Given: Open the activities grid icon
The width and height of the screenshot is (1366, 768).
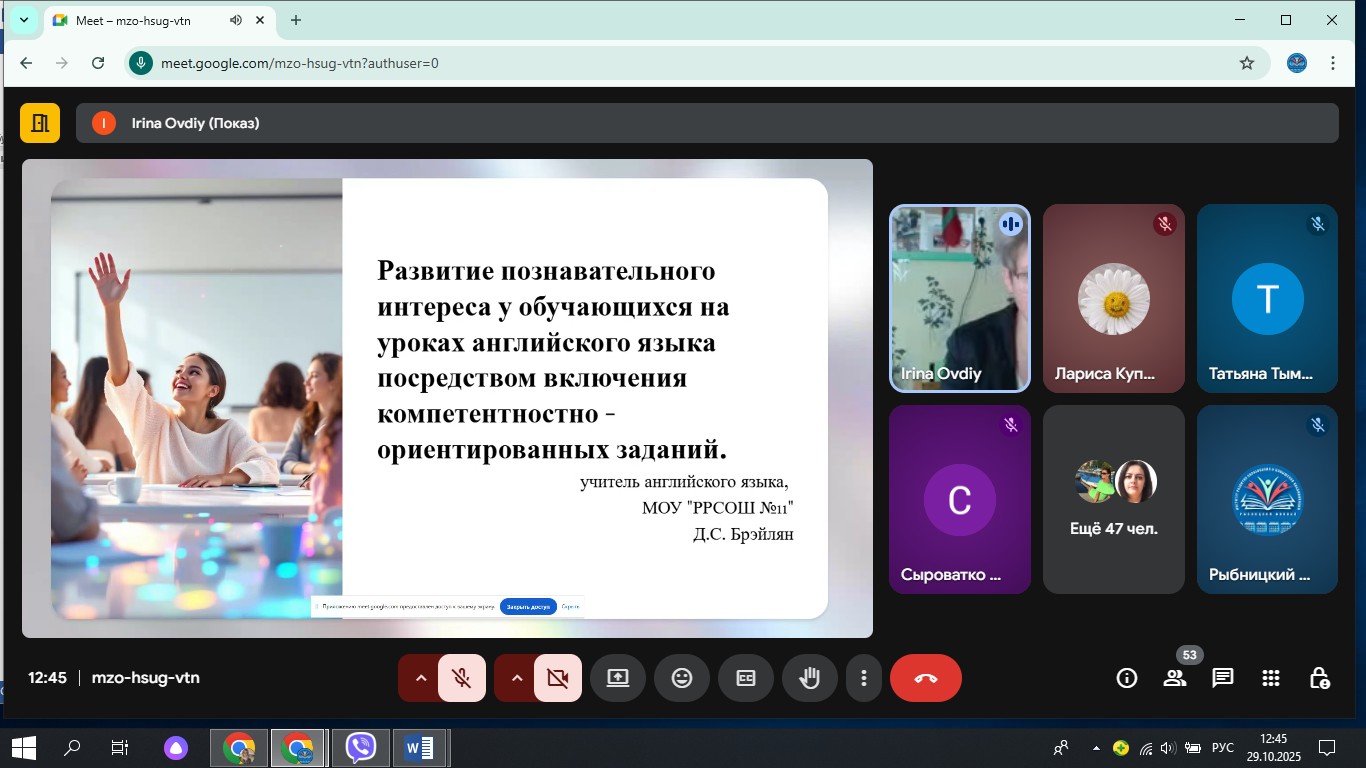Looking at the screenshot, I should 1271,678.
